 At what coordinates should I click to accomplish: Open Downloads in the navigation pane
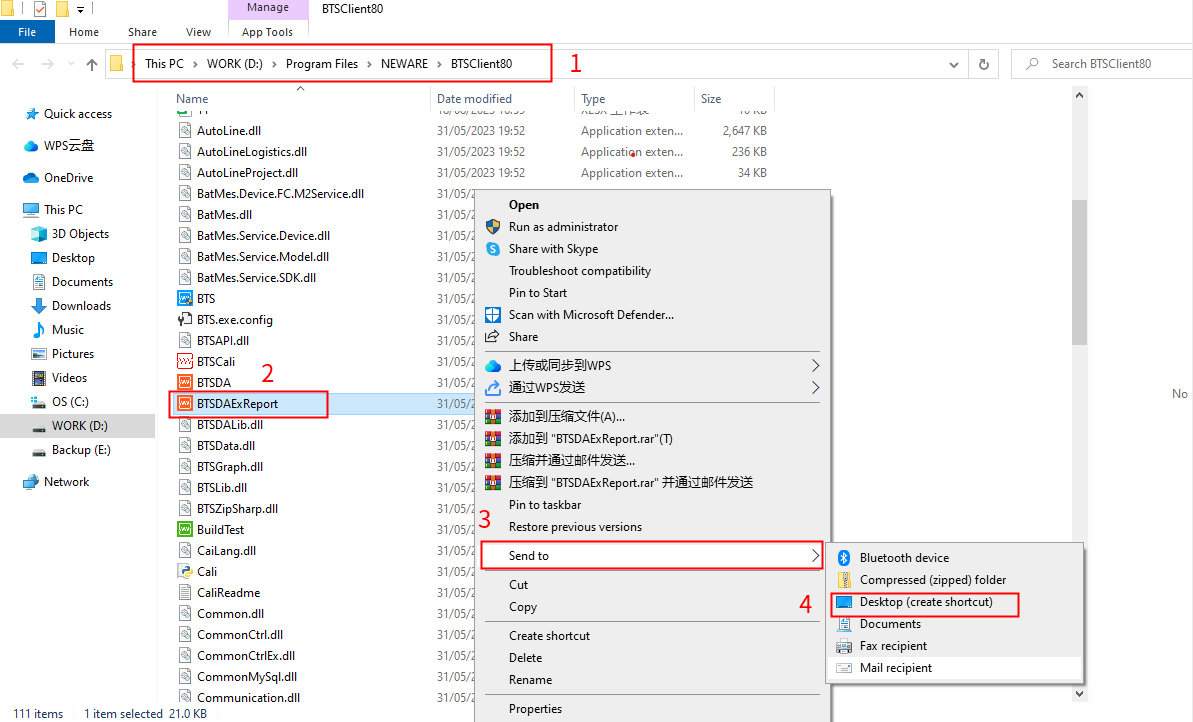(x=81, y=306)
